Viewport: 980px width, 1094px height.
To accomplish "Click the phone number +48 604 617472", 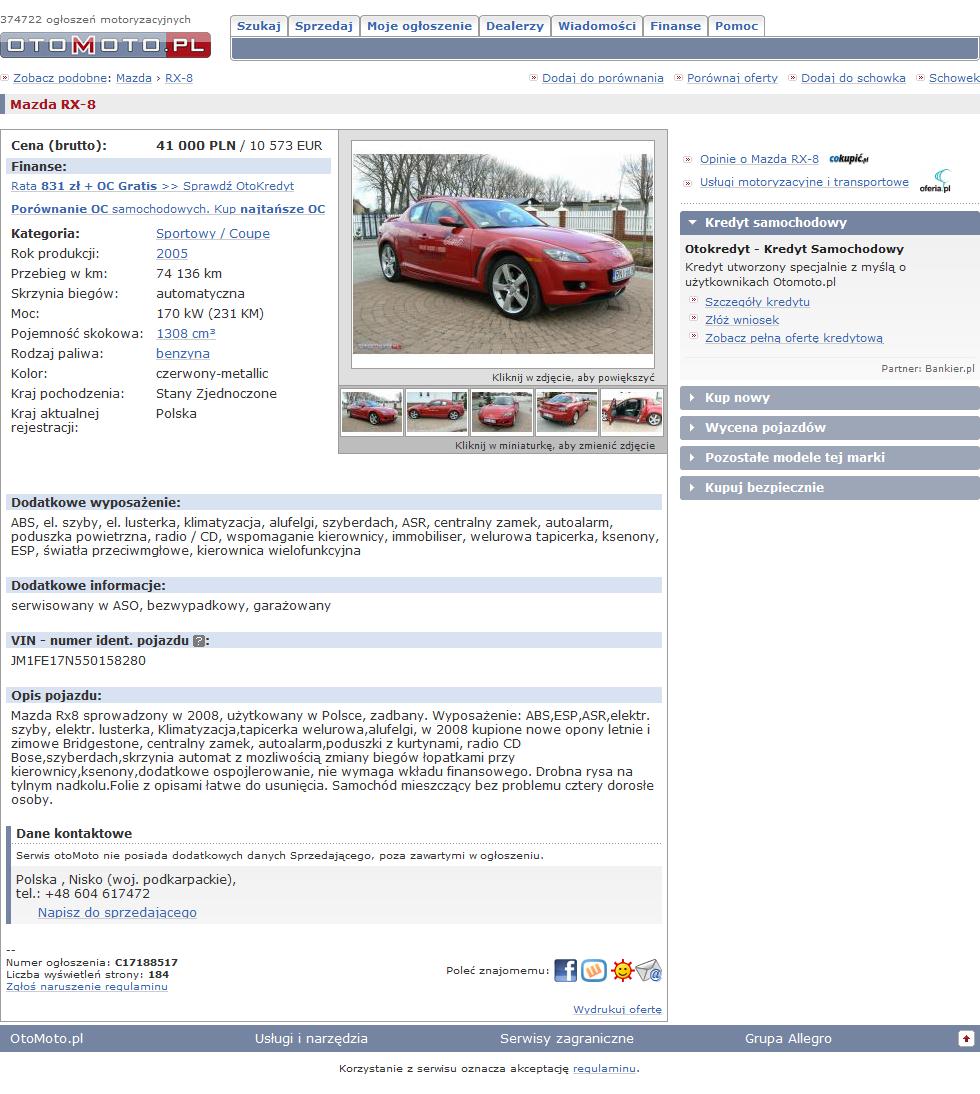I will coord(98,894).
